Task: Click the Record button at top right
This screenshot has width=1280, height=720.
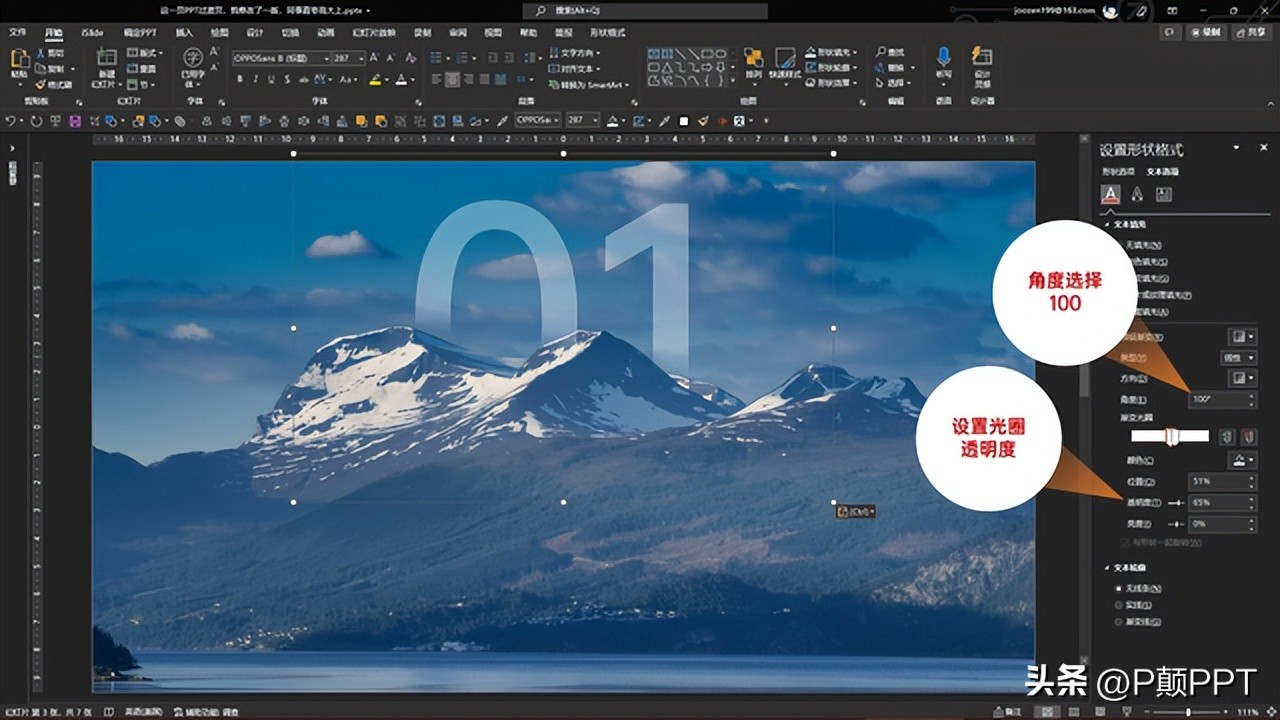Action: (1206, 32)
